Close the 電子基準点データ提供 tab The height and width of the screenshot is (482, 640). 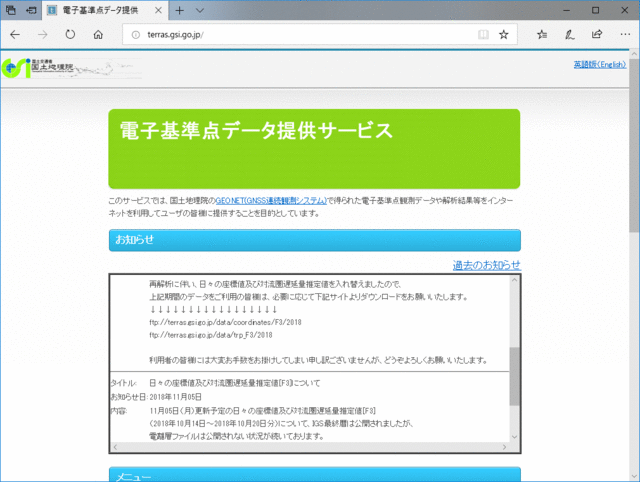point(158,11)
